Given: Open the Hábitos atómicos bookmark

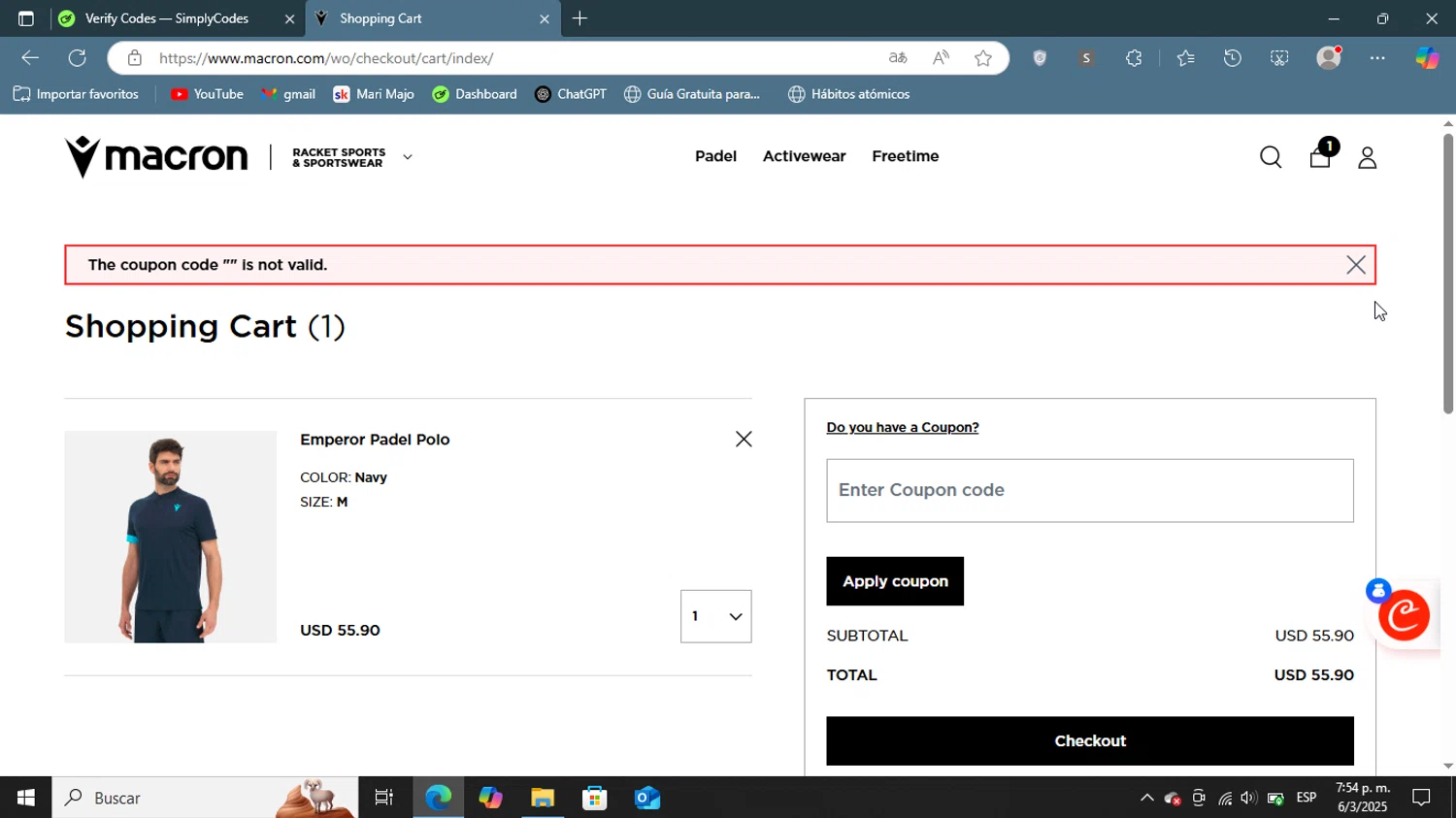Looking at the screenshot, I should pos(849,94).
